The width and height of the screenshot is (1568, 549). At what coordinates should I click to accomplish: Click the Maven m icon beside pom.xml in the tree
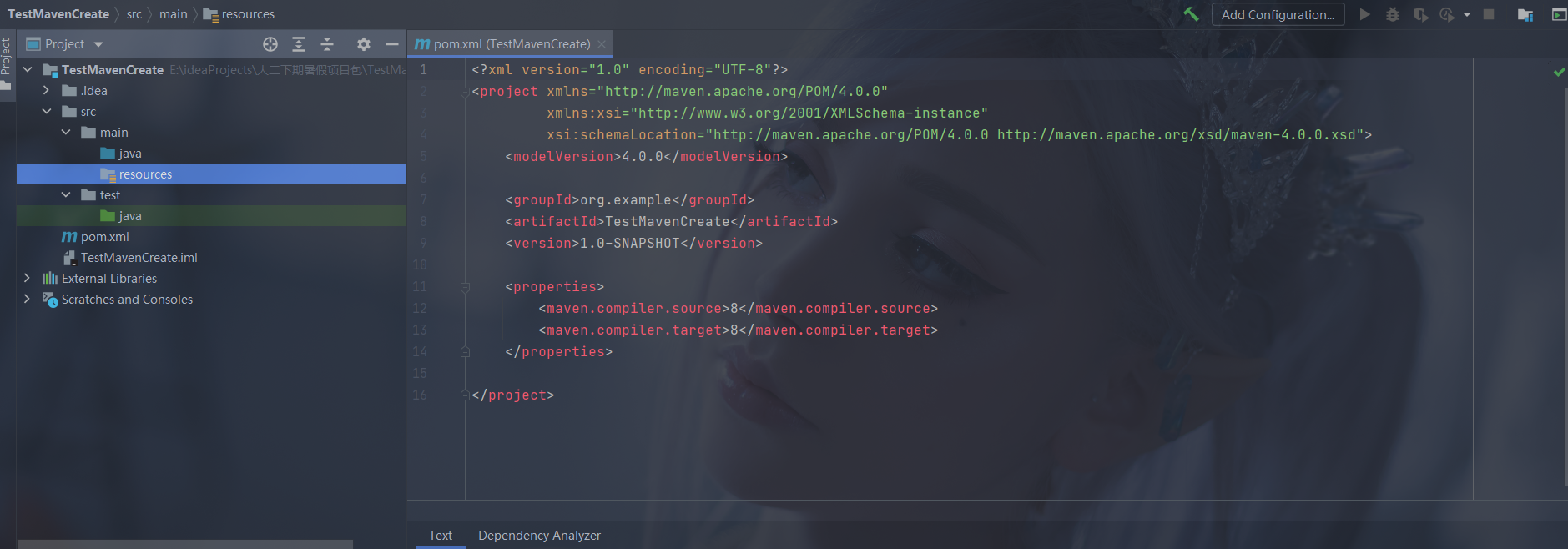pos(69,237)
